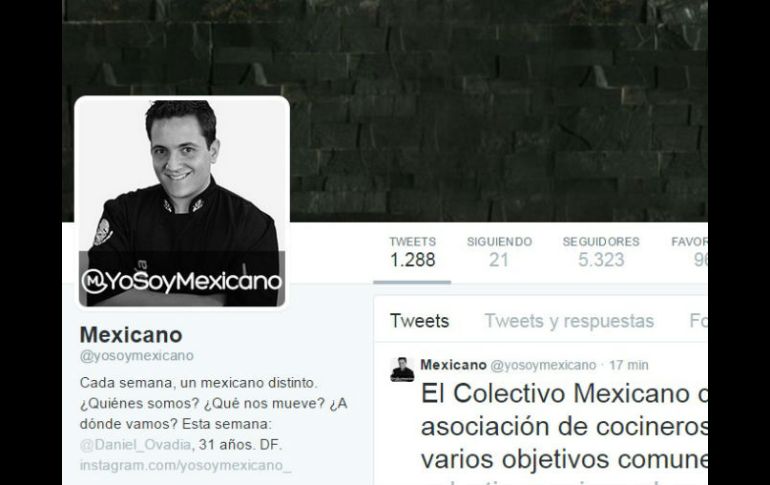The width and height of the screenshot is (770, 485).
Task: Open the cut-off Fotos tab at right
Action: click(x=698, y=321)
